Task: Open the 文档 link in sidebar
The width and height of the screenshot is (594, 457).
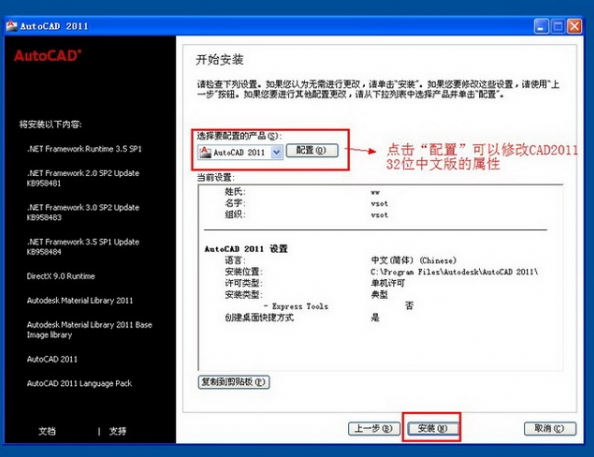Action: click(x=47, y=431)
